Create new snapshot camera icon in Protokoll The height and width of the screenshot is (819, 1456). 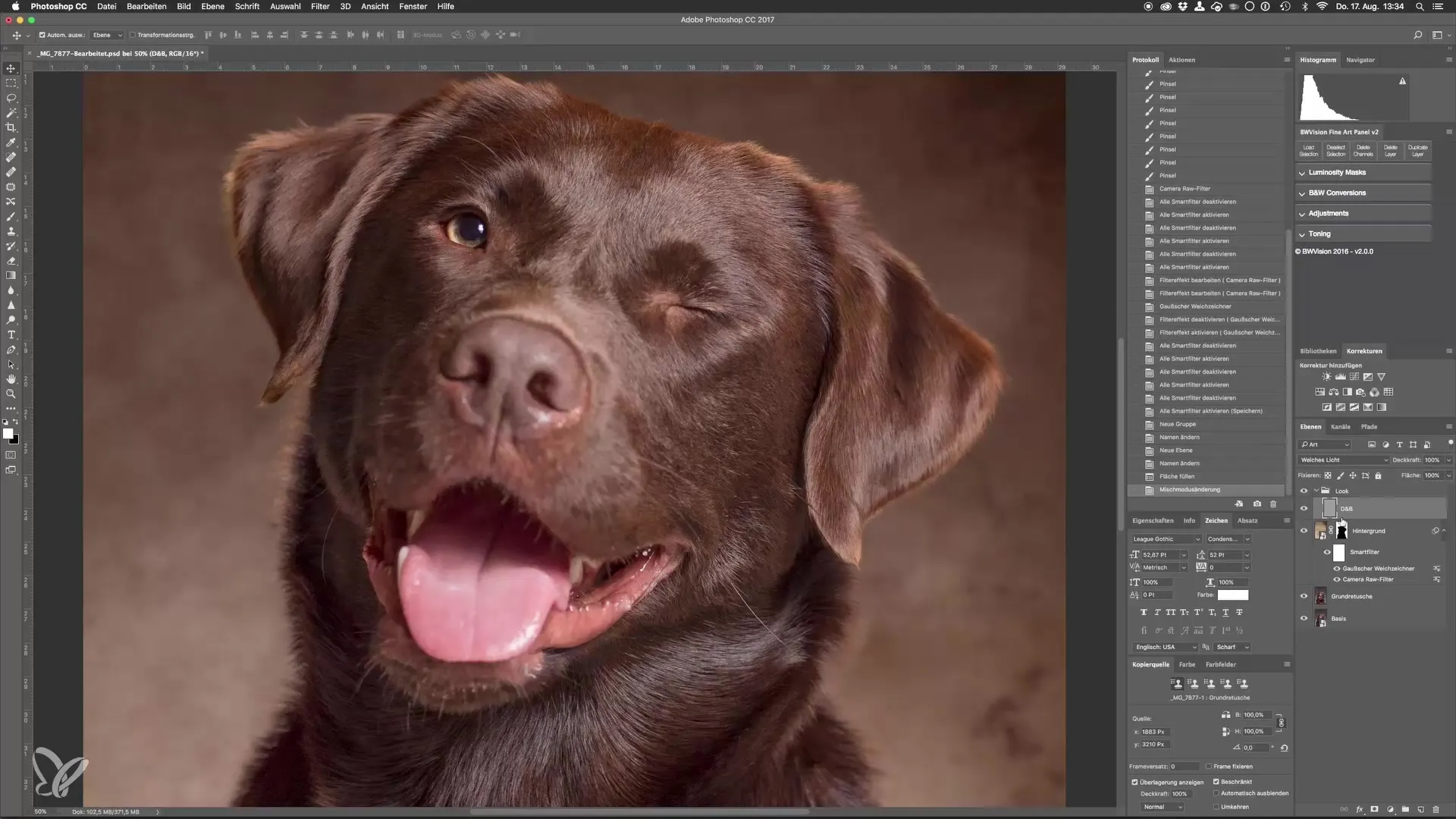(x=1257, y=504)
